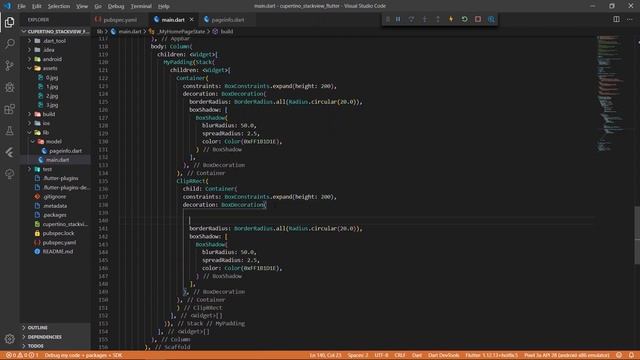Open .gitignore file

coord(55,197)
